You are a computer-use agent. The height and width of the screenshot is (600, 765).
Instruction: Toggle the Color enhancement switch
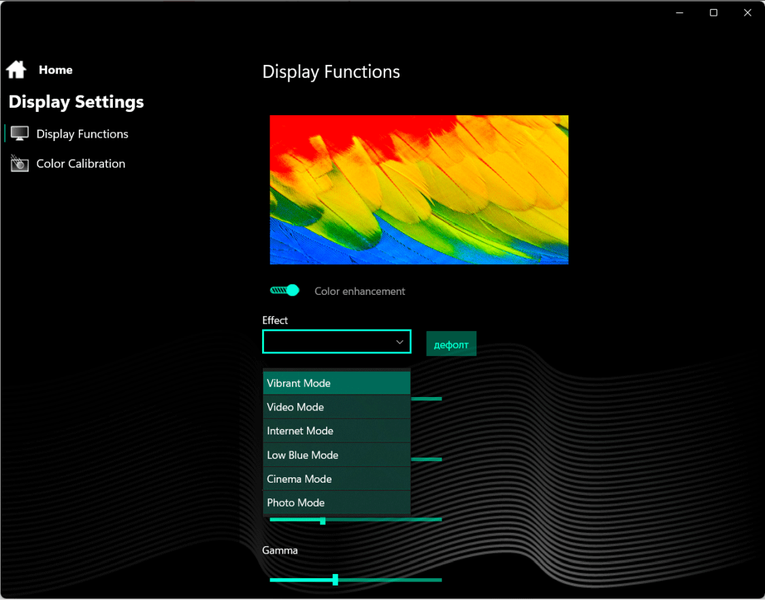284,290
